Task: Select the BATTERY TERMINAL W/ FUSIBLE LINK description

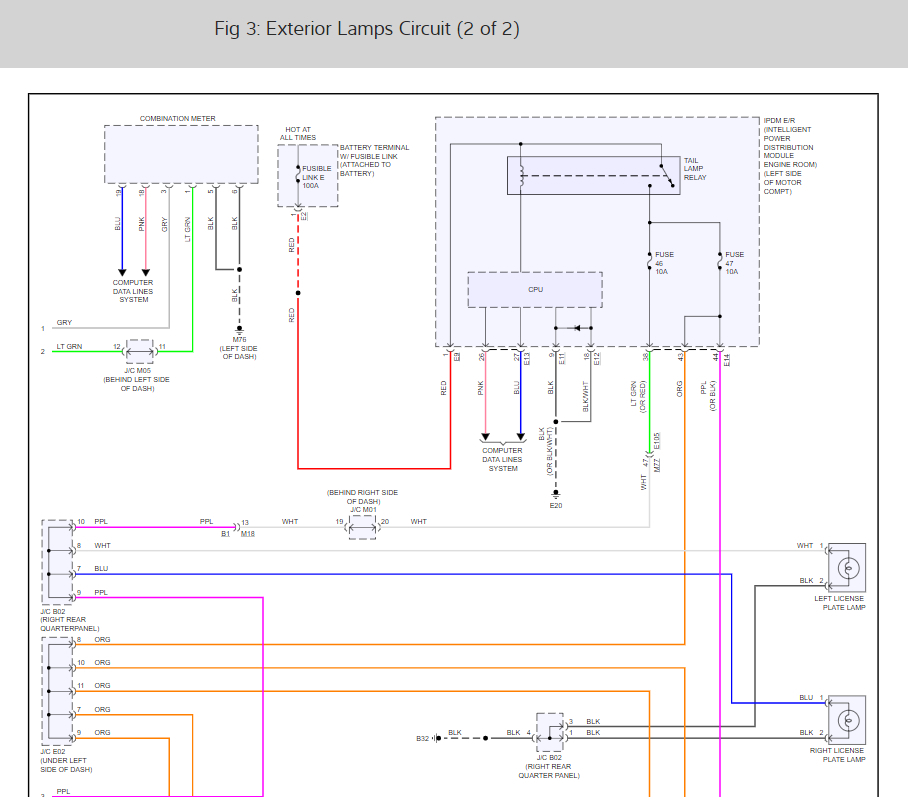Action: click(x=374, y=160)
